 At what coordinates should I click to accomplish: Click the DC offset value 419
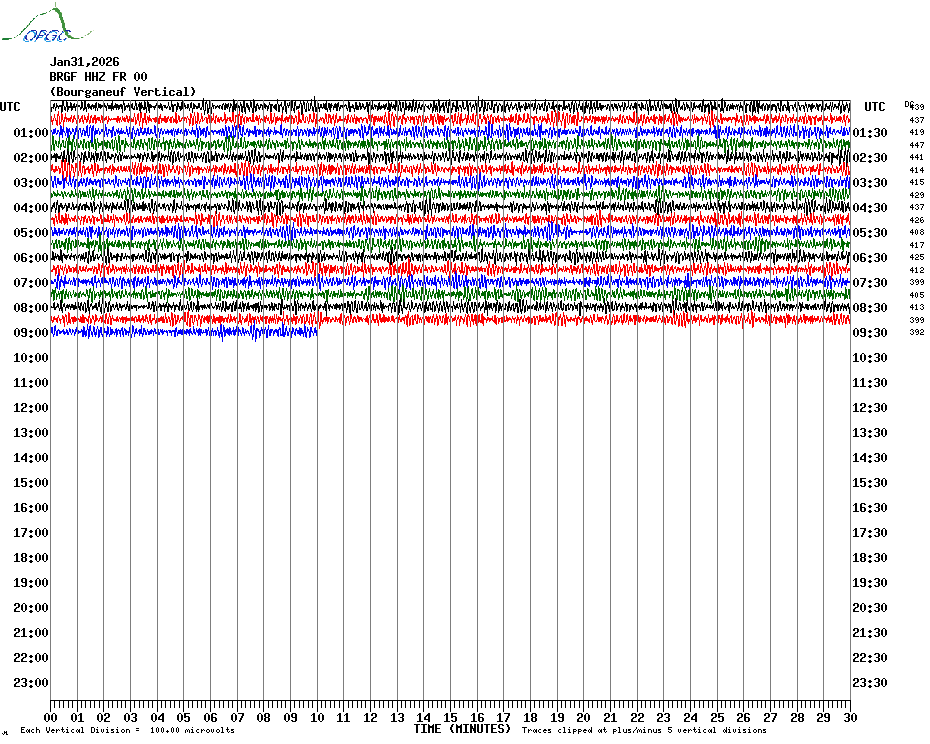tap(917, 132)
